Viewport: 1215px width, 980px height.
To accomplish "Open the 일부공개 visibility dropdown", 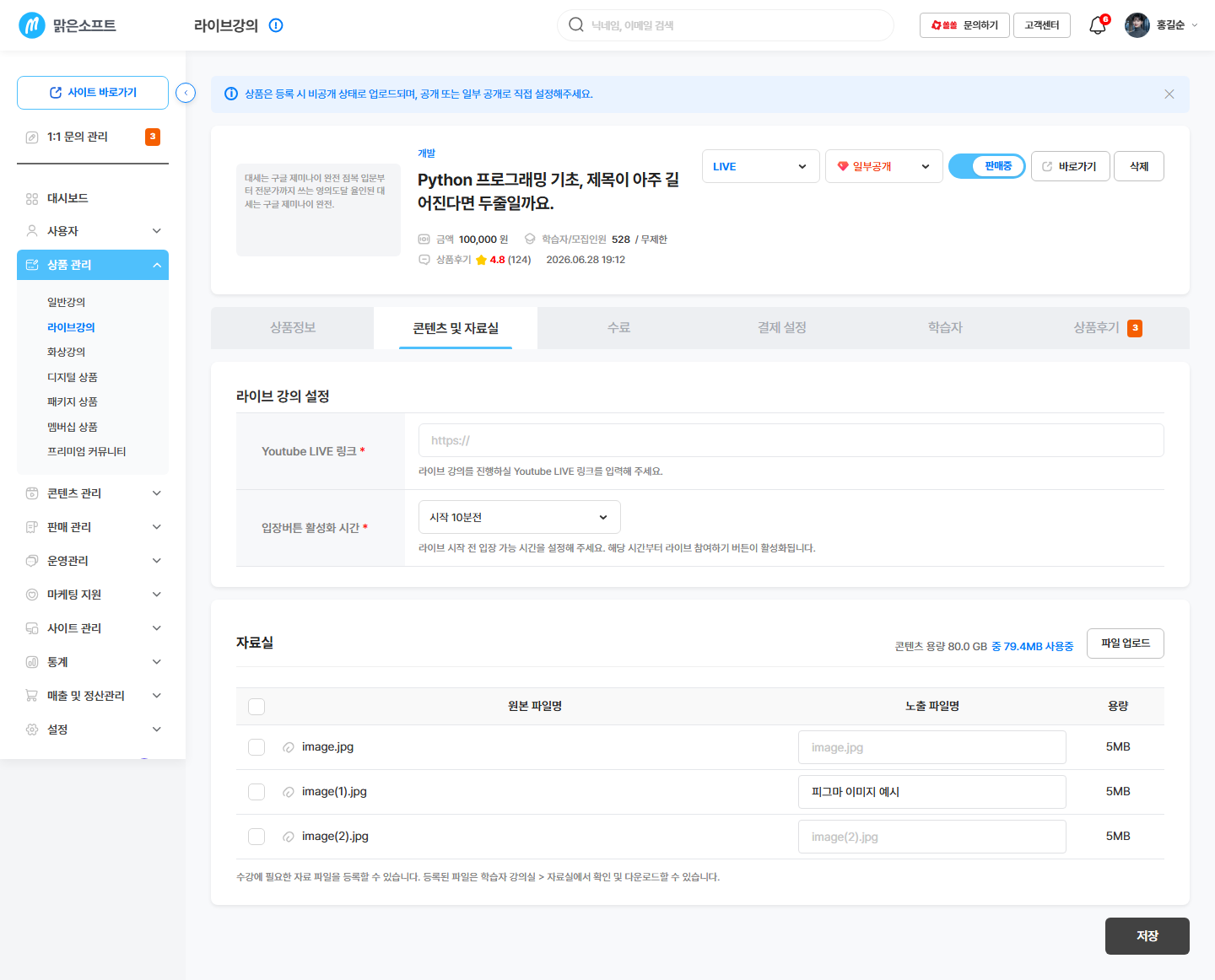I will tap(884, 166).
